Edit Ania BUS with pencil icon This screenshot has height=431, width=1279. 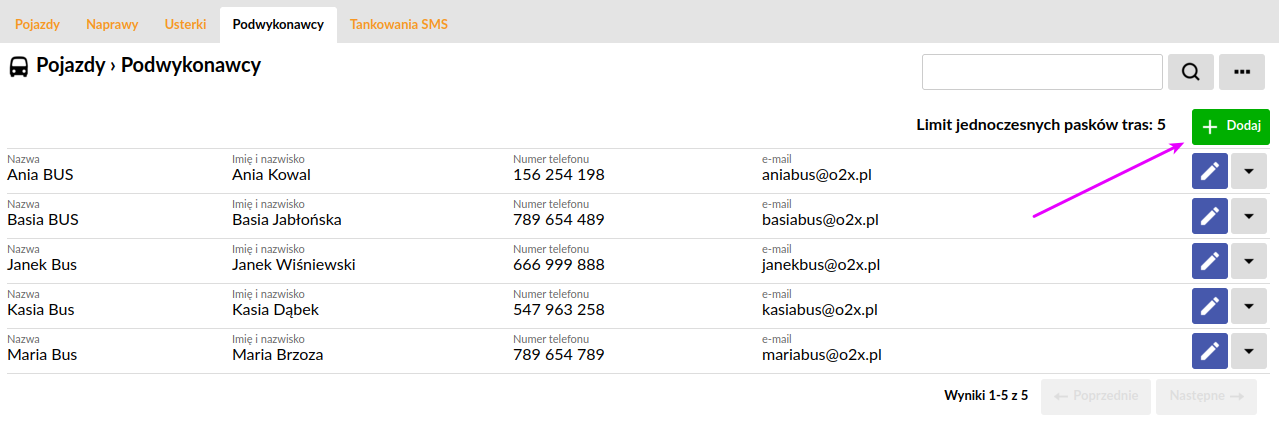1210,171
